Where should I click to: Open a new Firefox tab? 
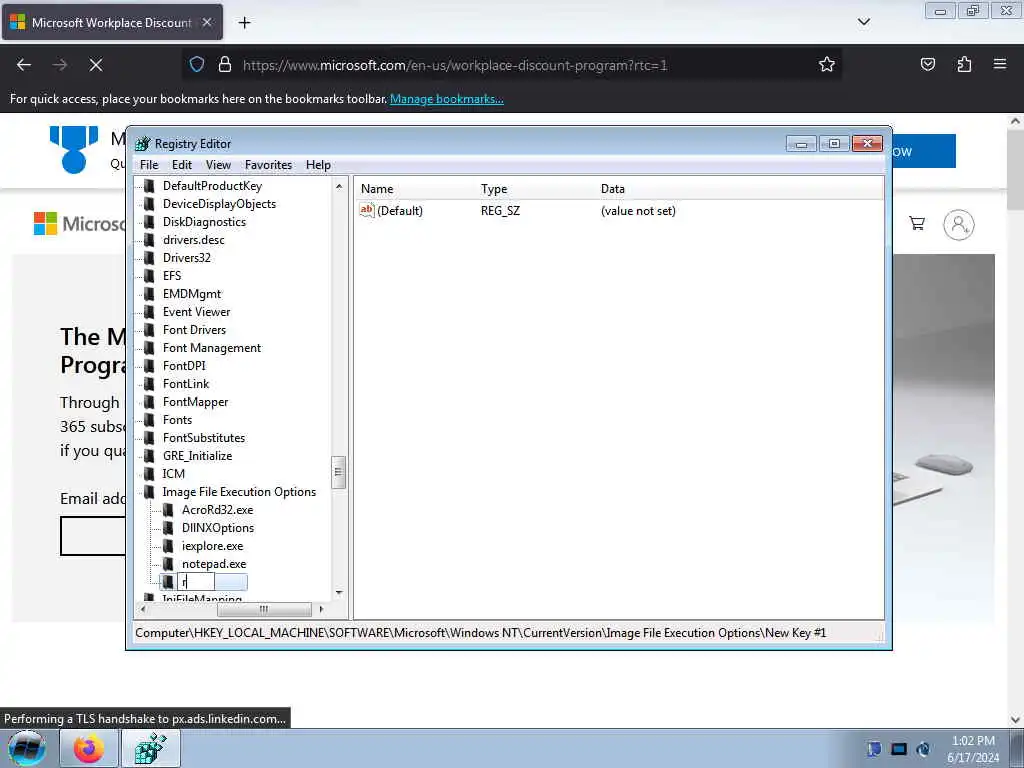[244, 23]
